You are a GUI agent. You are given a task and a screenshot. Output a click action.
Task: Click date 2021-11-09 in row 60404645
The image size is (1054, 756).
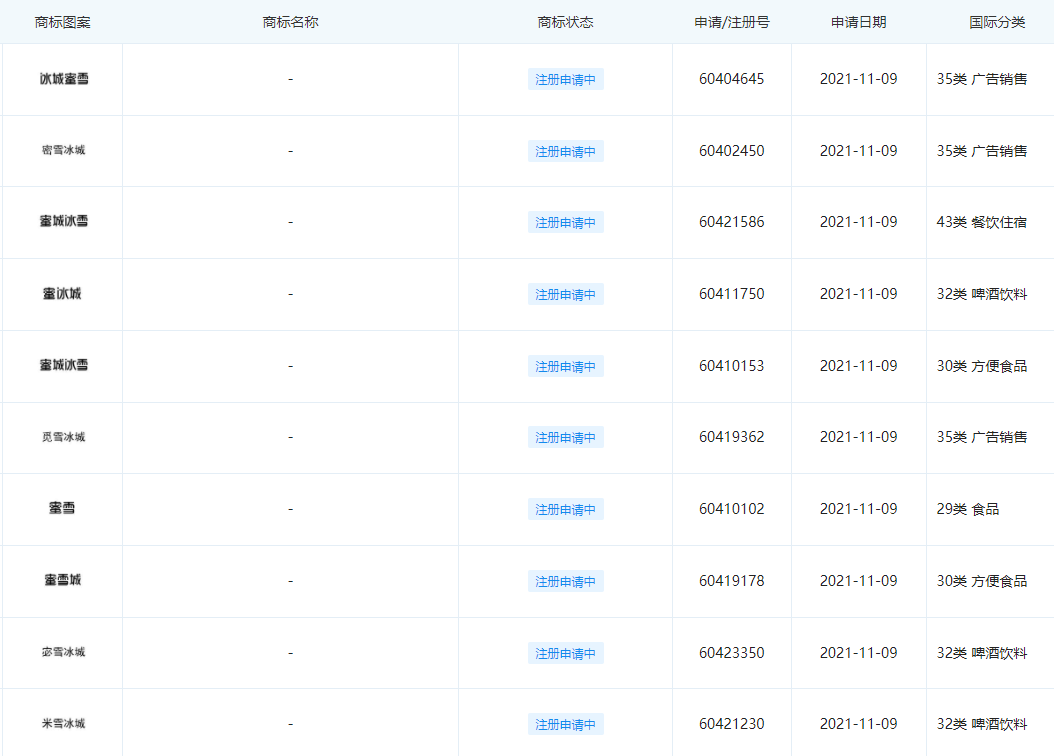click(858, 79)
